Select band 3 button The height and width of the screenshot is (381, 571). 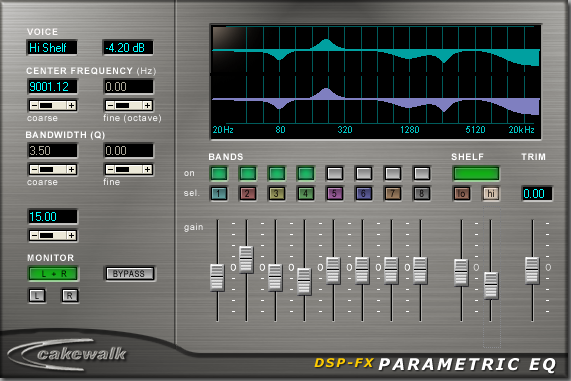(x=276, y=193)
